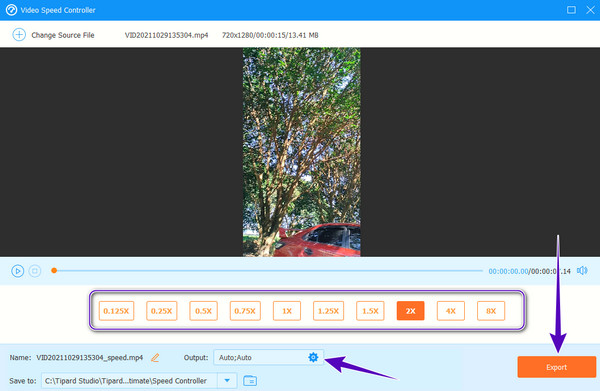Click the Save to path field

(x=130, y=381)
